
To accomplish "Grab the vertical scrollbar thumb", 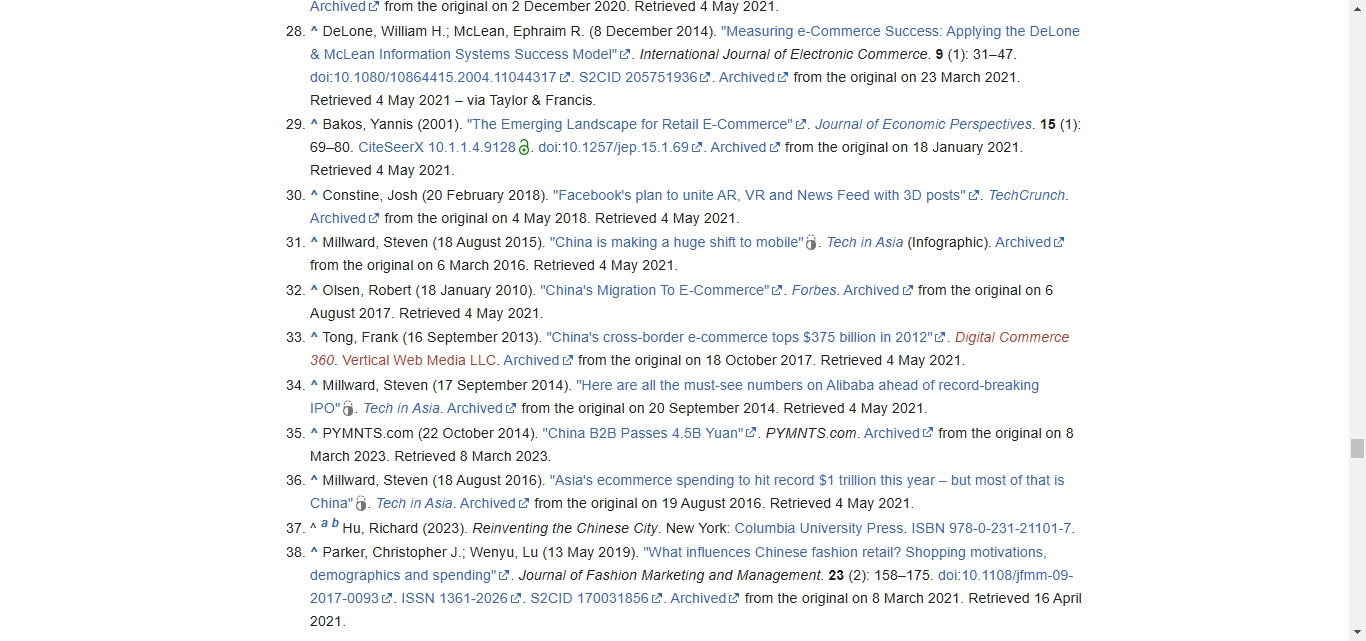I will click(1357, 448).
